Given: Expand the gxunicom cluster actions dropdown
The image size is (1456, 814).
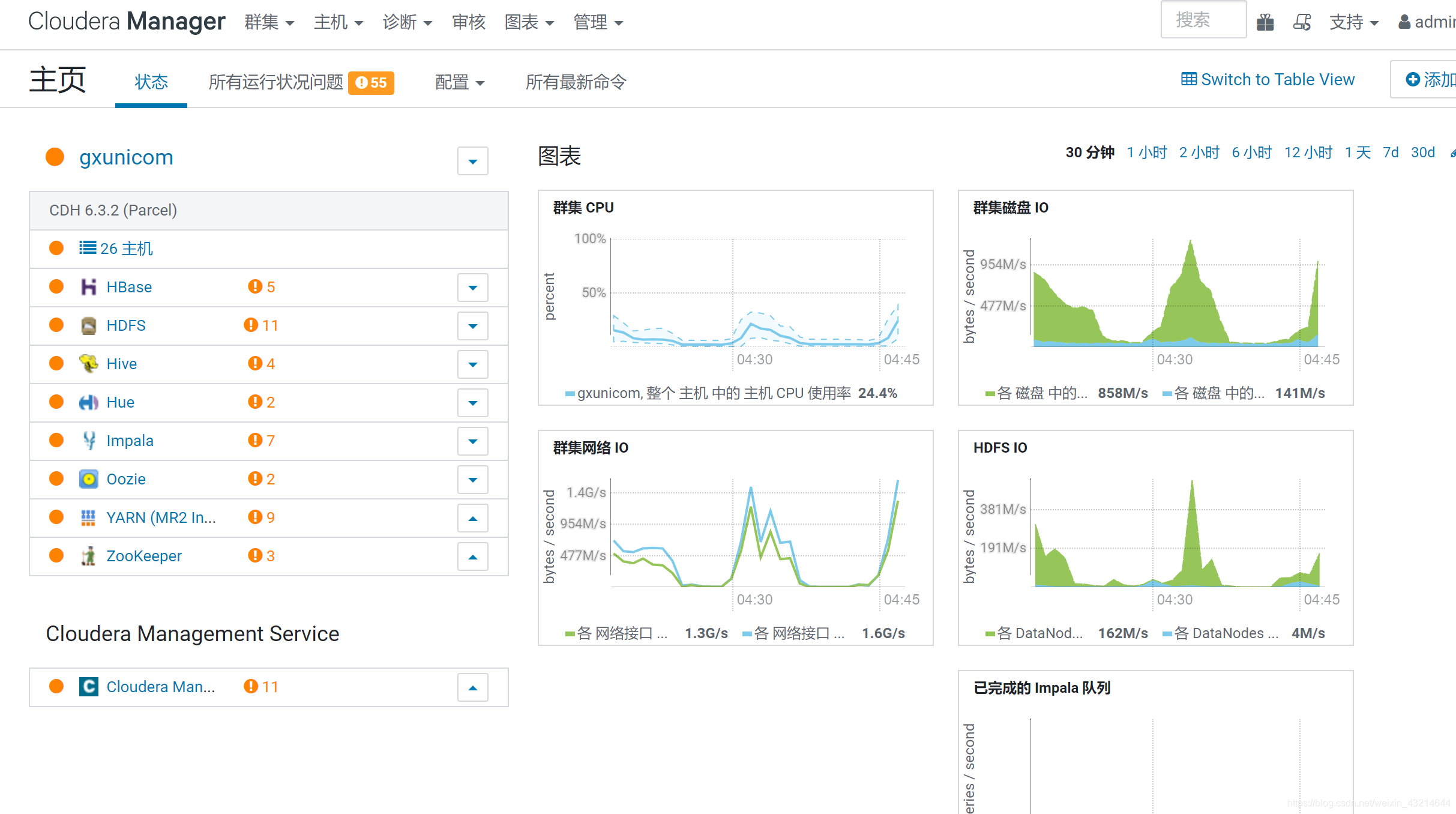Looking at the screenshot, I should pyautogui.click(x=472, y=161).
